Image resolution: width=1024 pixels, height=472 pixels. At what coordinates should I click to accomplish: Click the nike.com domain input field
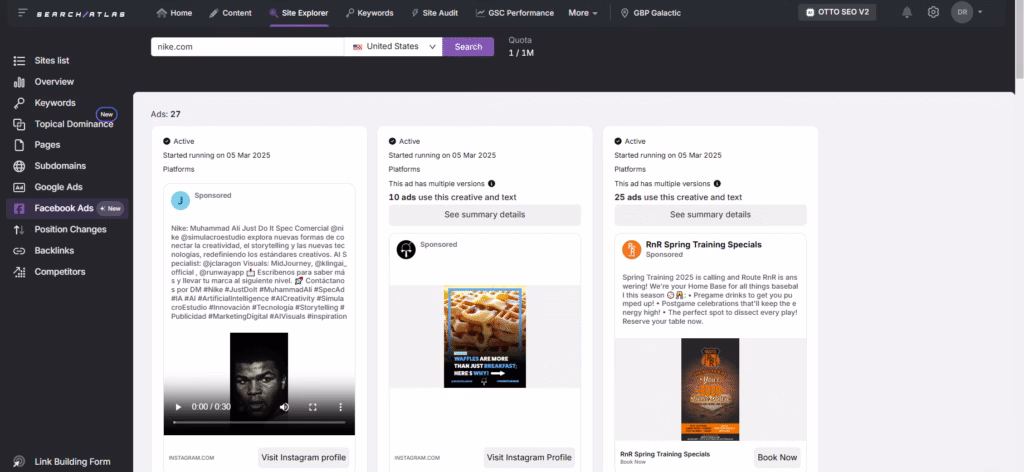[x=245, y=46]
